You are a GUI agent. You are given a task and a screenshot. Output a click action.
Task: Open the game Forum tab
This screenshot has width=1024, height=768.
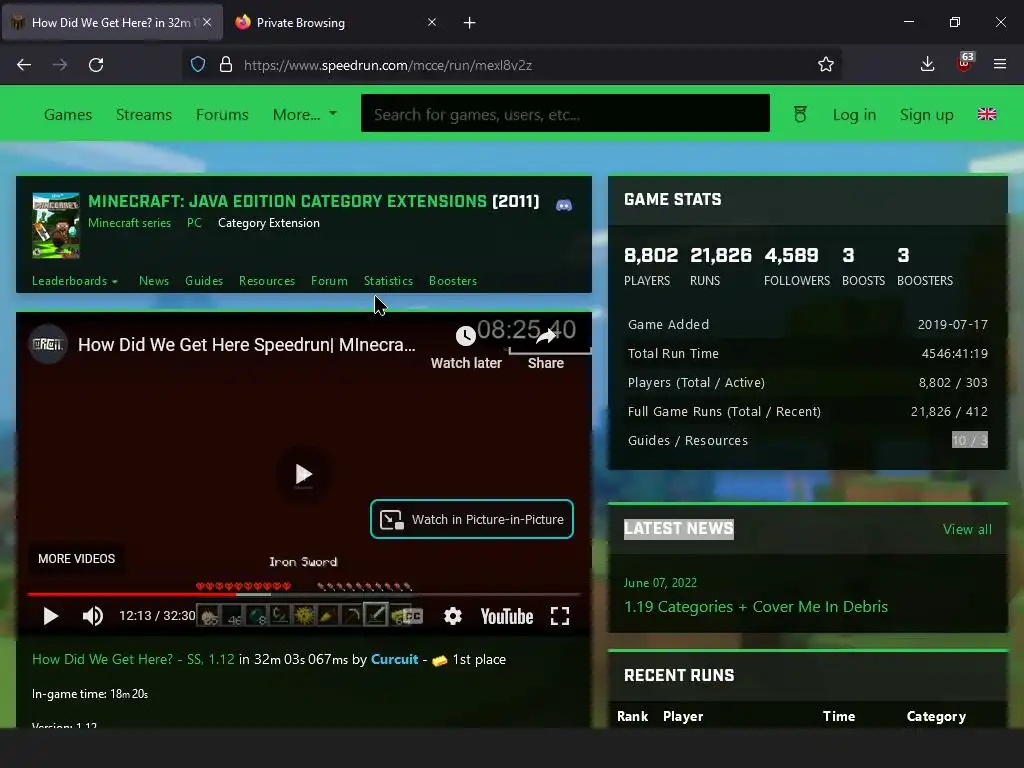(x=329, y=281)
